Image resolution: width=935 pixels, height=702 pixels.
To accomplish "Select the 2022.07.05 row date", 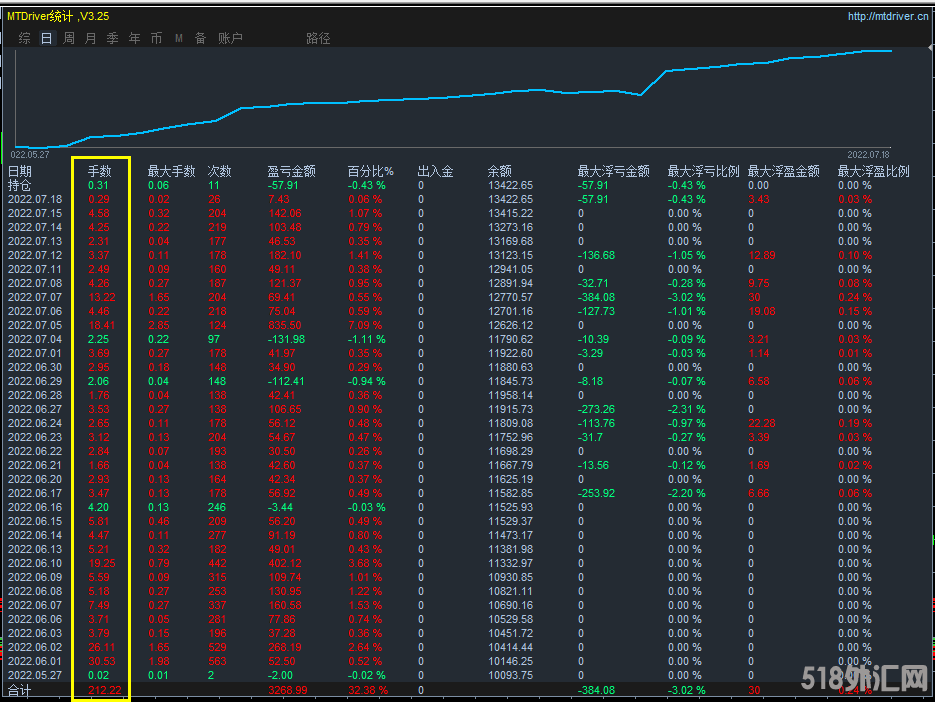I will pos(35,325).
